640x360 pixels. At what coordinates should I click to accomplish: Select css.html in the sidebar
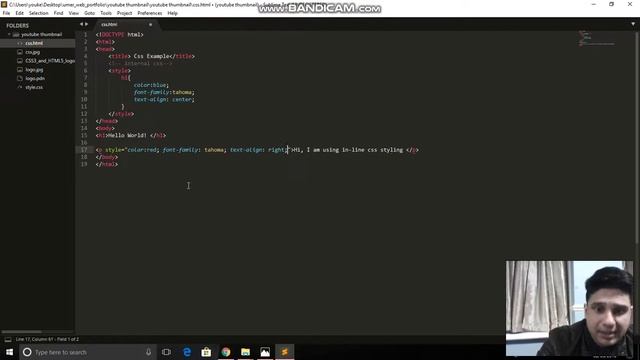click(x=34, y=43)
